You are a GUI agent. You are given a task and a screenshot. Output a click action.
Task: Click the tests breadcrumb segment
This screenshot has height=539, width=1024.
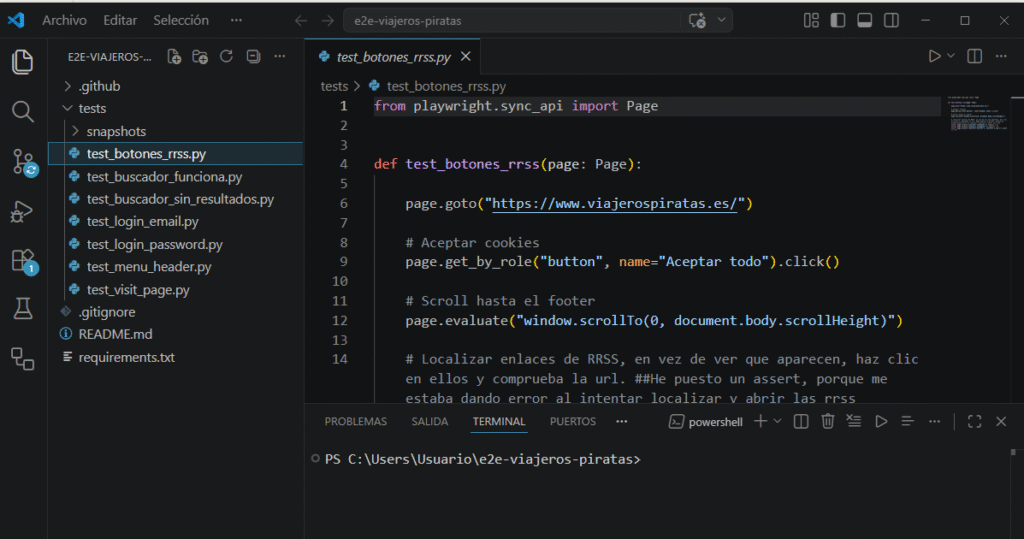click(334, 86)
